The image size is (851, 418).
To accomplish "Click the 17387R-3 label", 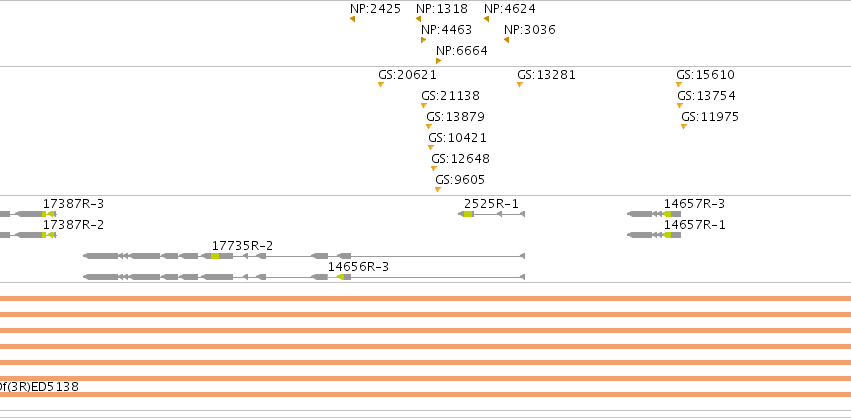I will click(73, 204).
